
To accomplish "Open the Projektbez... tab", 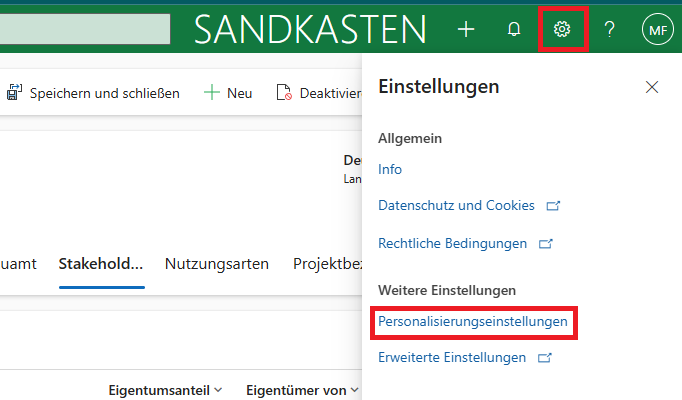I will [x=326, y=264].
